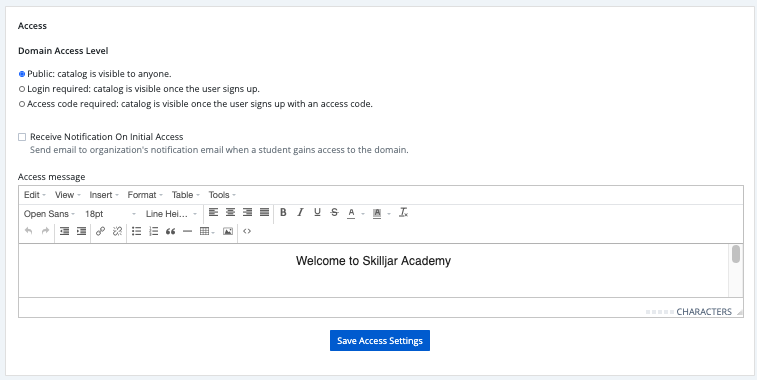Center align text in editor toolbar
This screenshot has height=380, width=757.
pos(231,212)
